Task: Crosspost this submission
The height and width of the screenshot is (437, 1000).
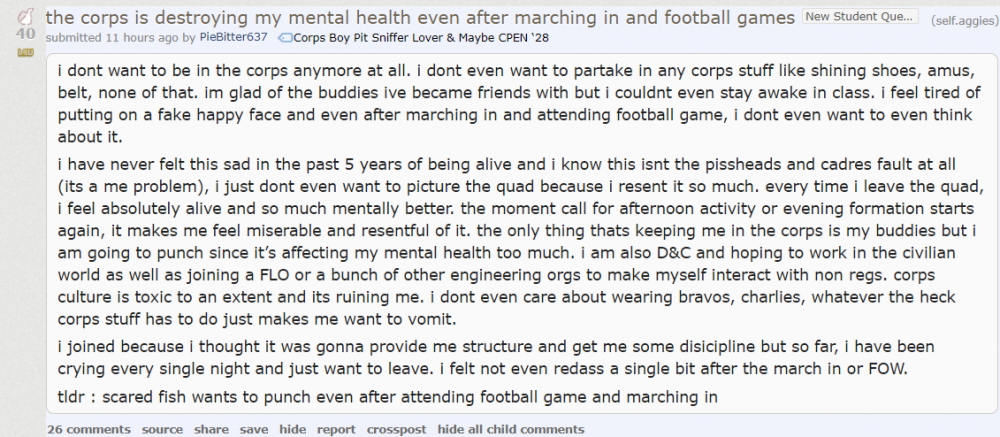Action: 396,429
